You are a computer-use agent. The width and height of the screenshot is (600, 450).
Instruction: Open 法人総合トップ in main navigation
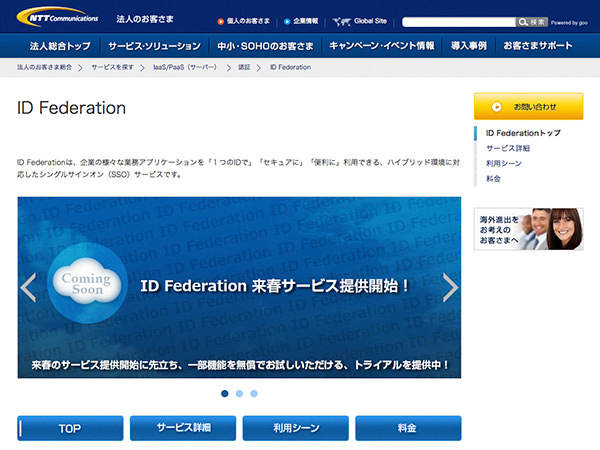pos(59,47)
